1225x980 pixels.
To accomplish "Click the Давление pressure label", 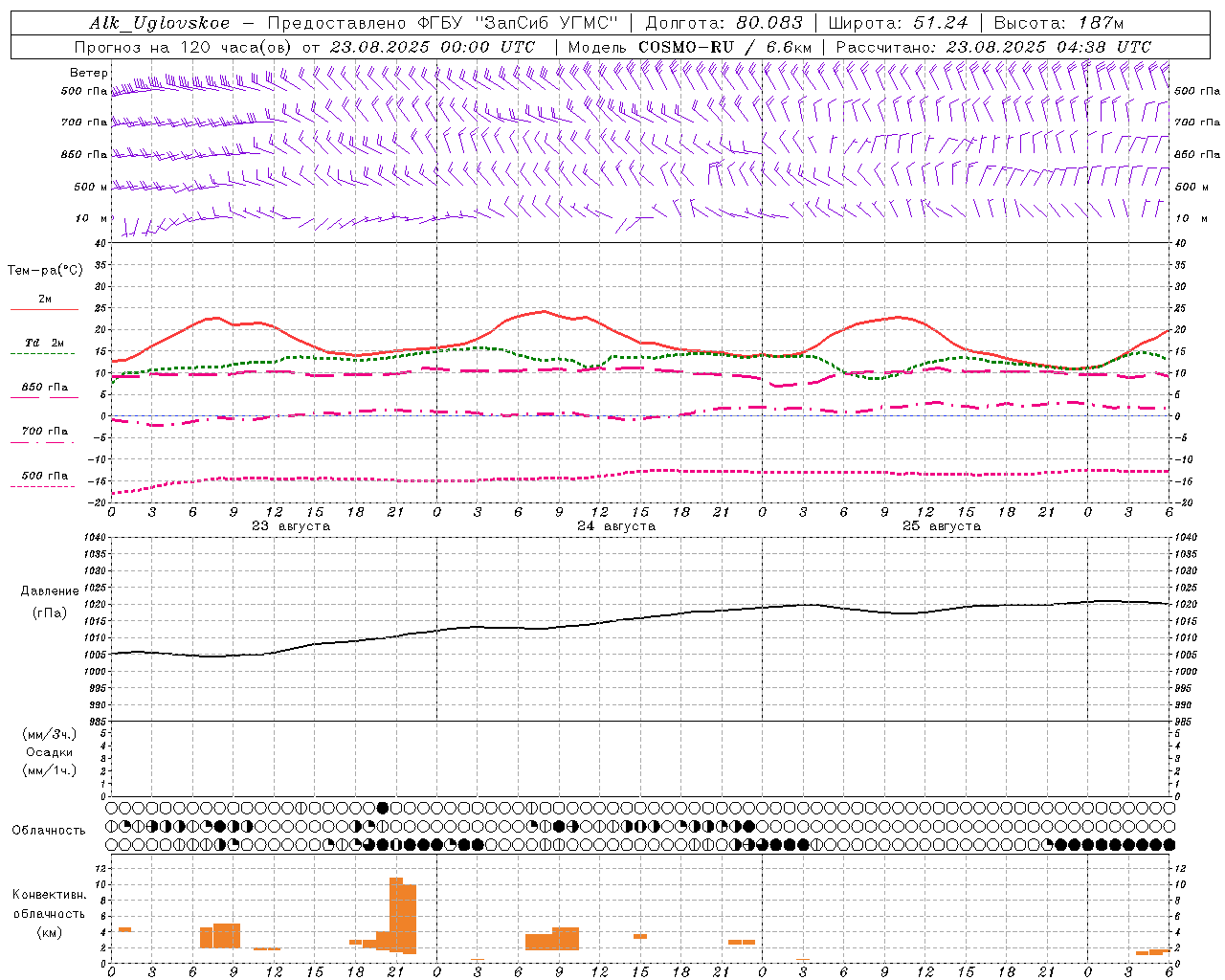I will [x=50, y=591].
